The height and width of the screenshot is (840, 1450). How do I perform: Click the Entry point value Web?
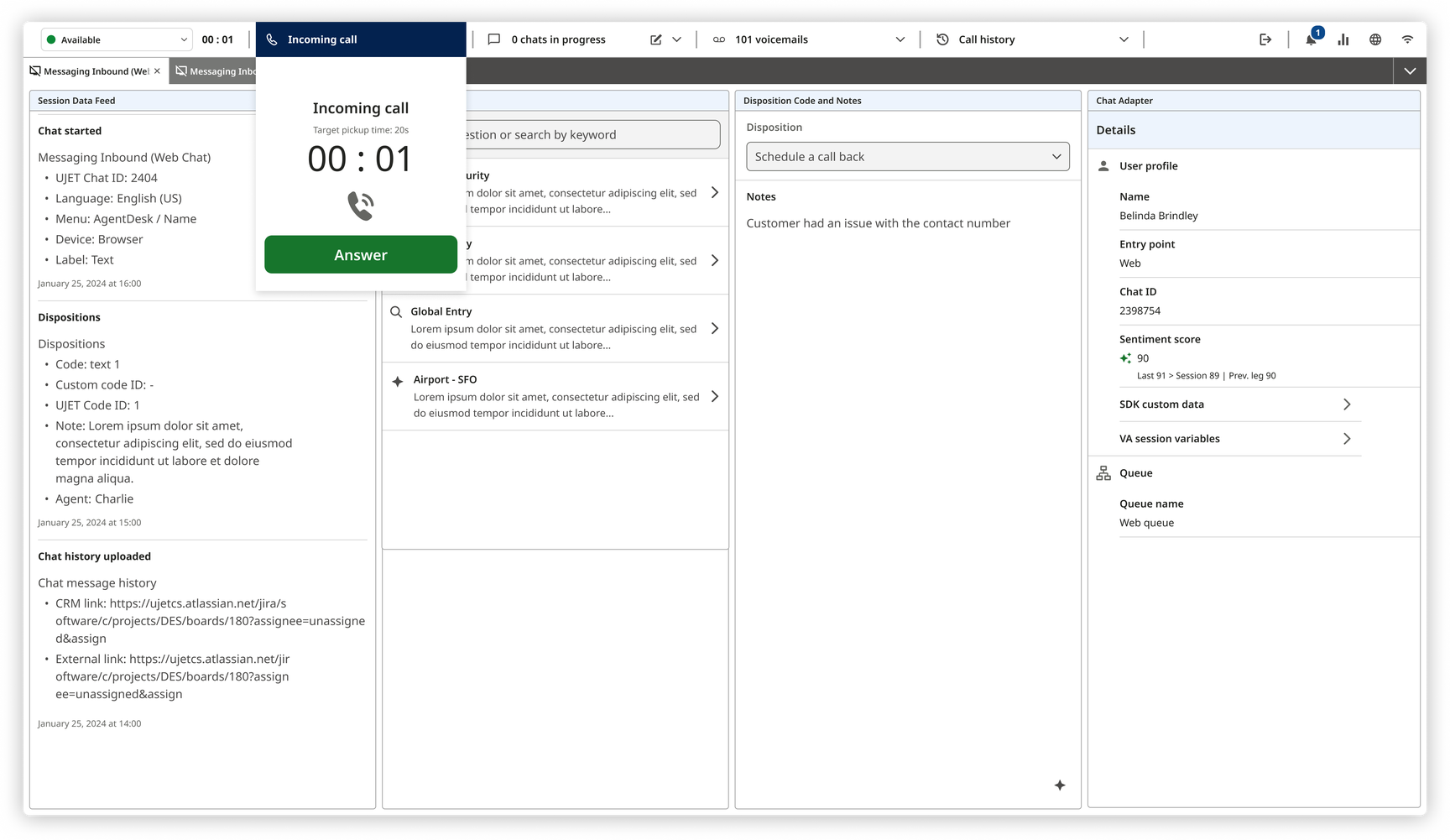(1130, 263)
